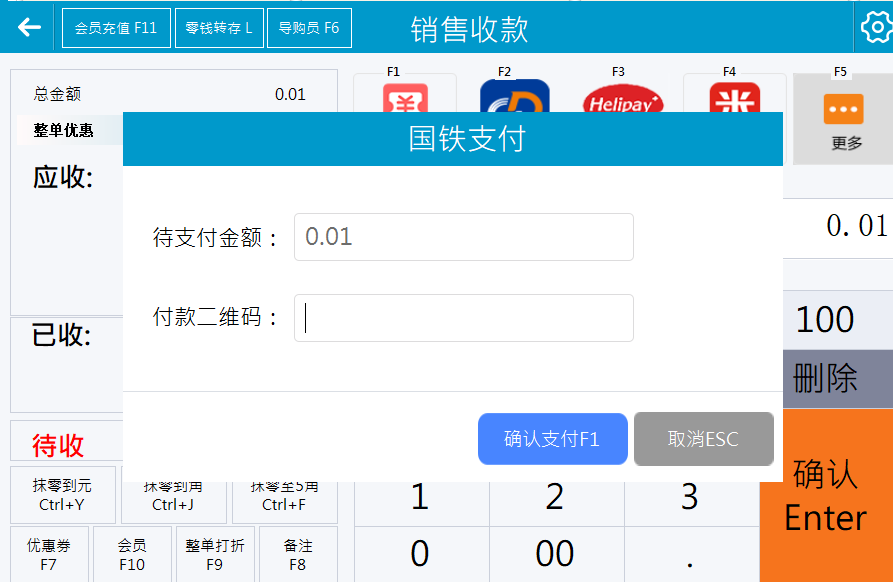Click the back arrow icon
This screenshot has height=582, width=893.
[29, 27]
